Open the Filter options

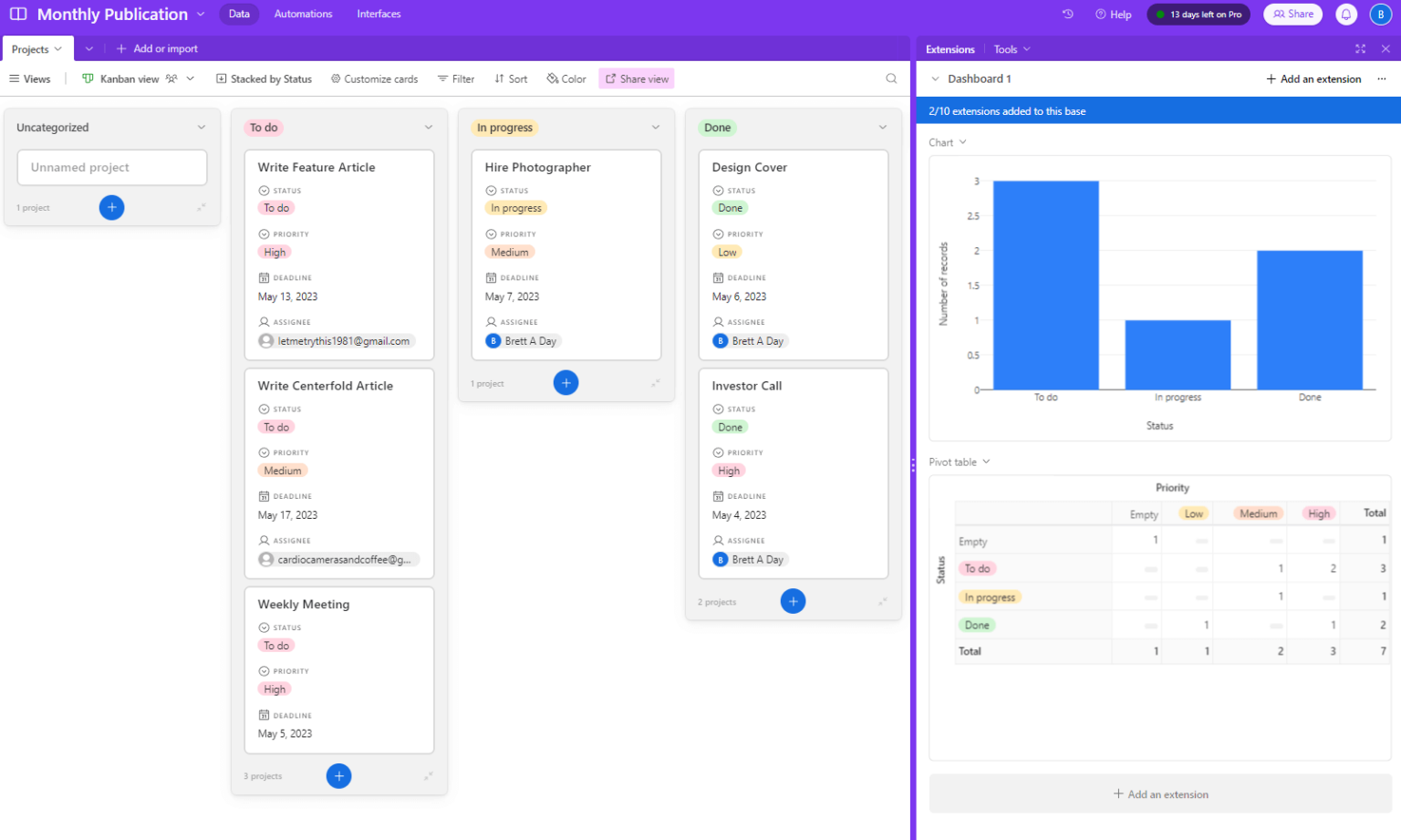coord(456,78)
